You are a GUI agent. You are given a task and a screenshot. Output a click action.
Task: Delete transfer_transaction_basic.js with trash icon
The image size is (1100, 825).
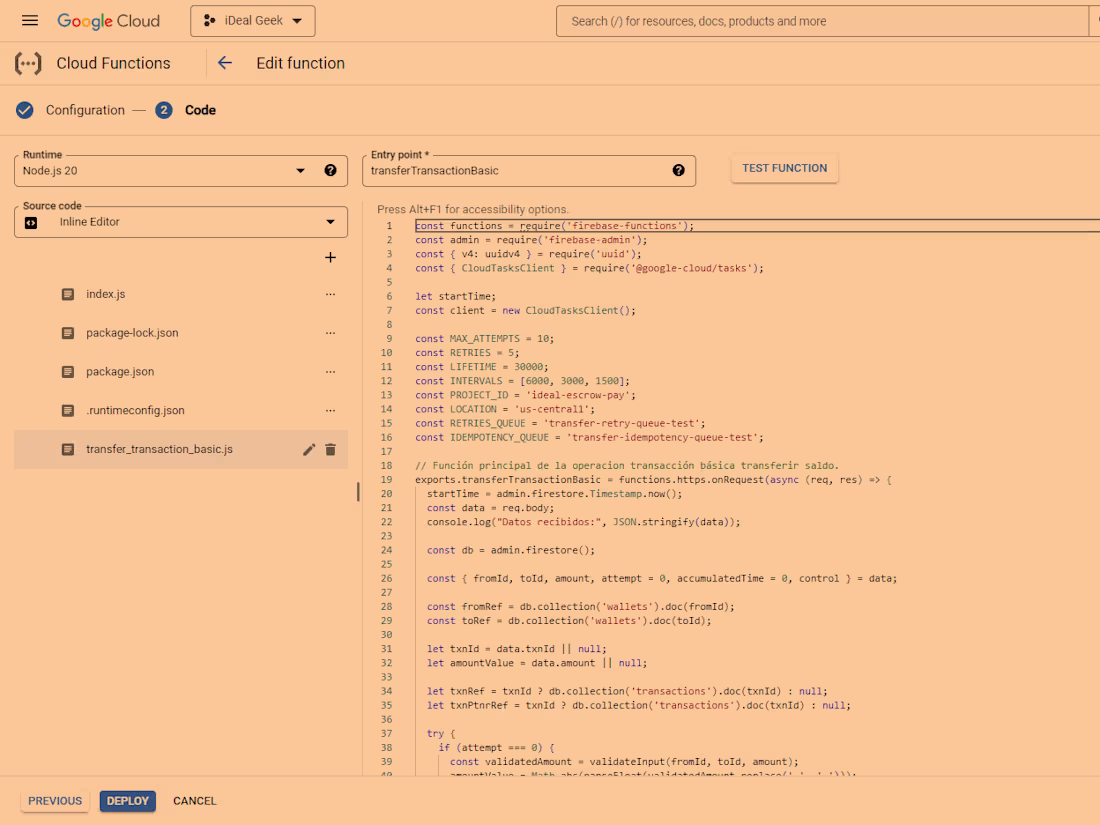pyautogui.click(x=330, y=450)
